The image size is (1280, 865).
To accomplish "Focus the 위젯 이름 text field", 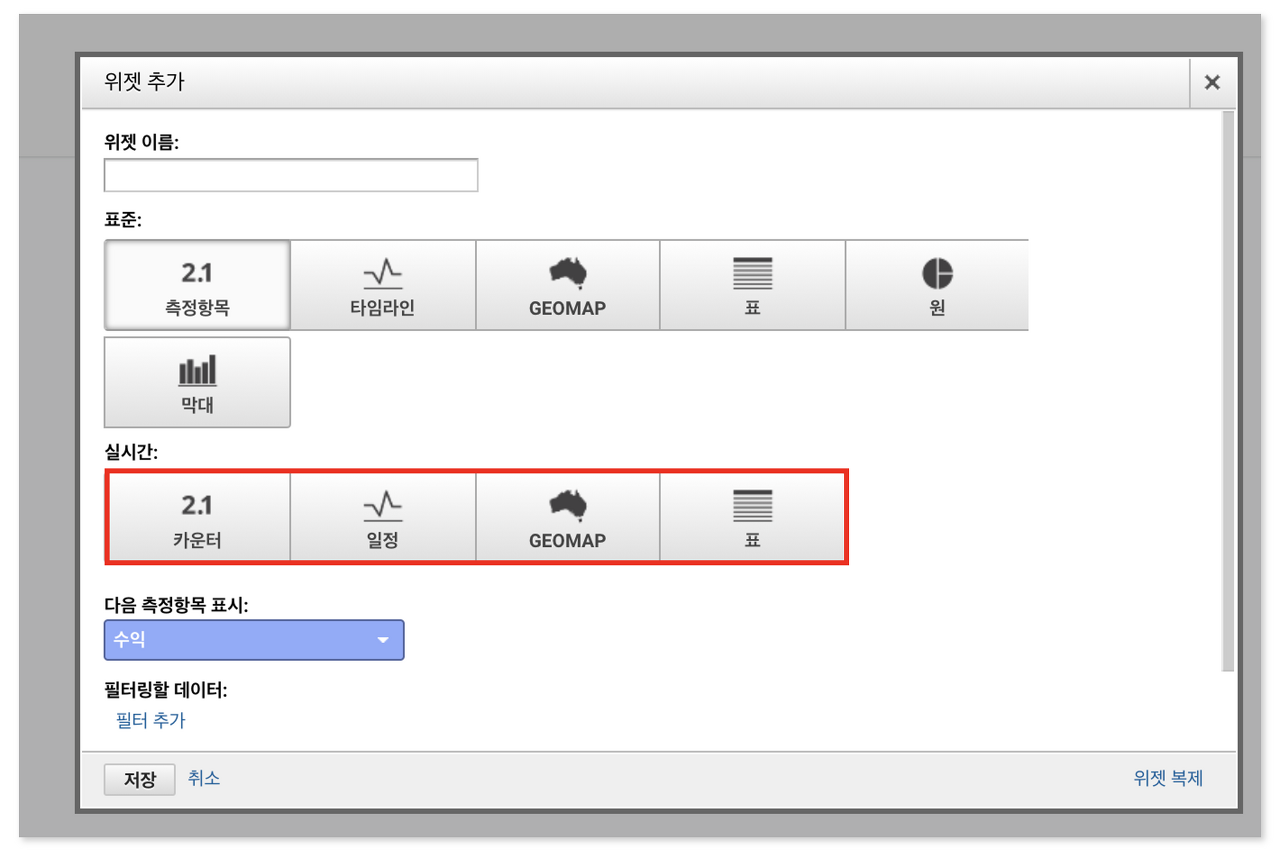I will 291,175.
